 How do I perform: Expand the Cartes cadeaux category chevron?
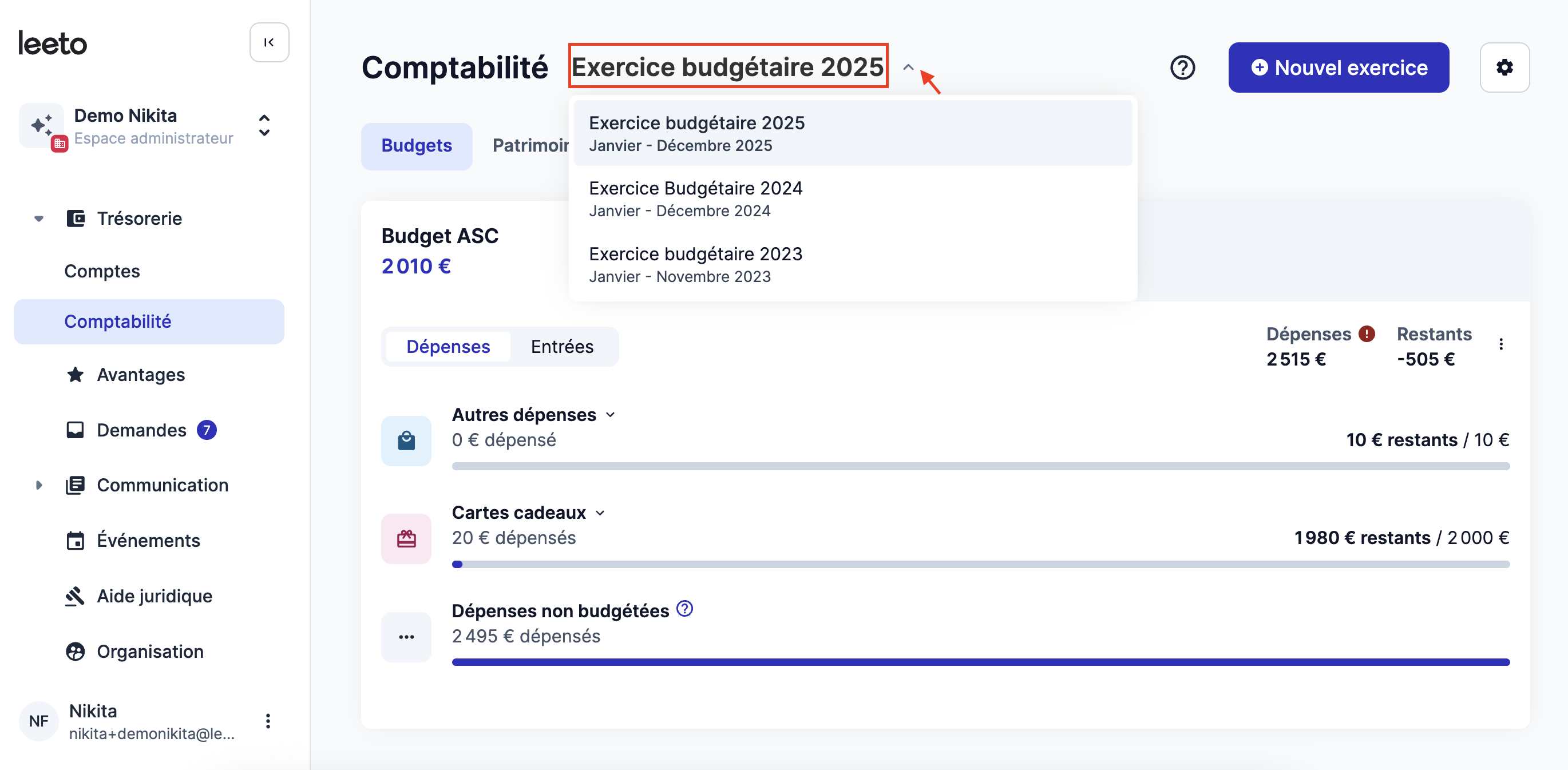(600, 513)
